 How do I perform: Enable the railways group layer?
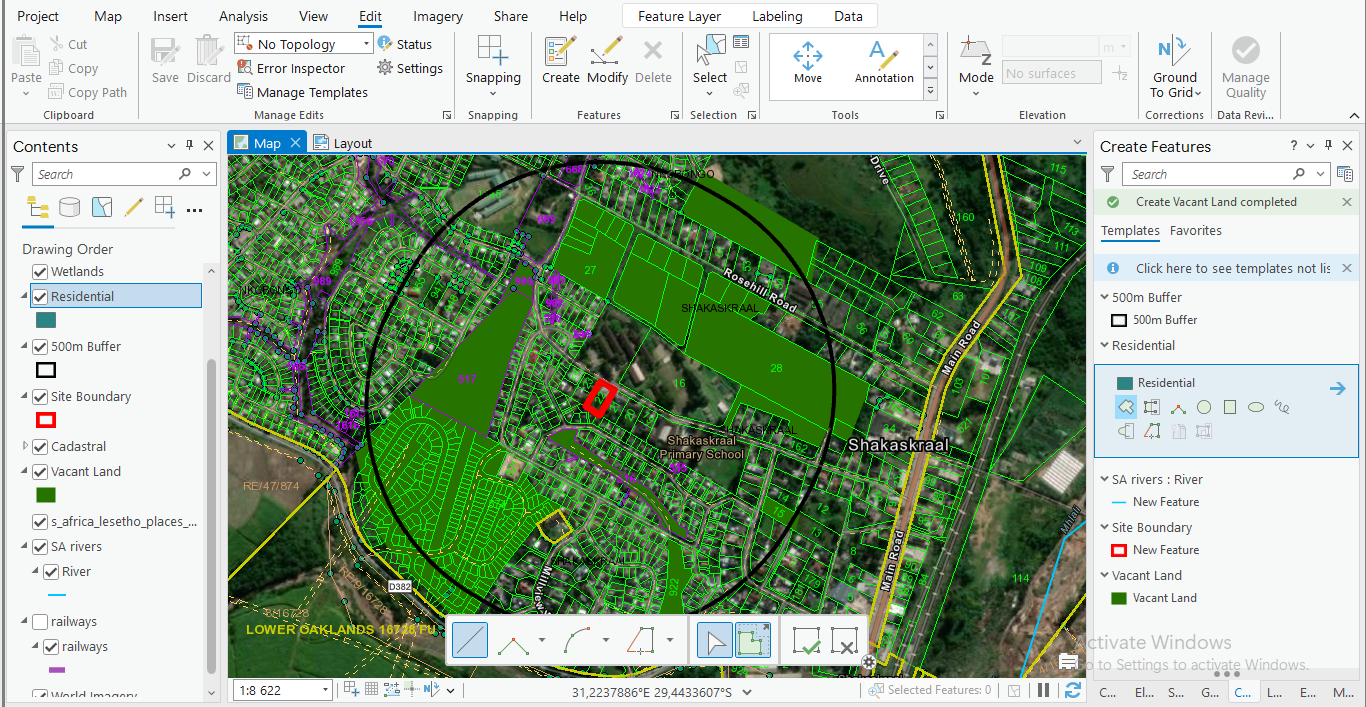40,622
